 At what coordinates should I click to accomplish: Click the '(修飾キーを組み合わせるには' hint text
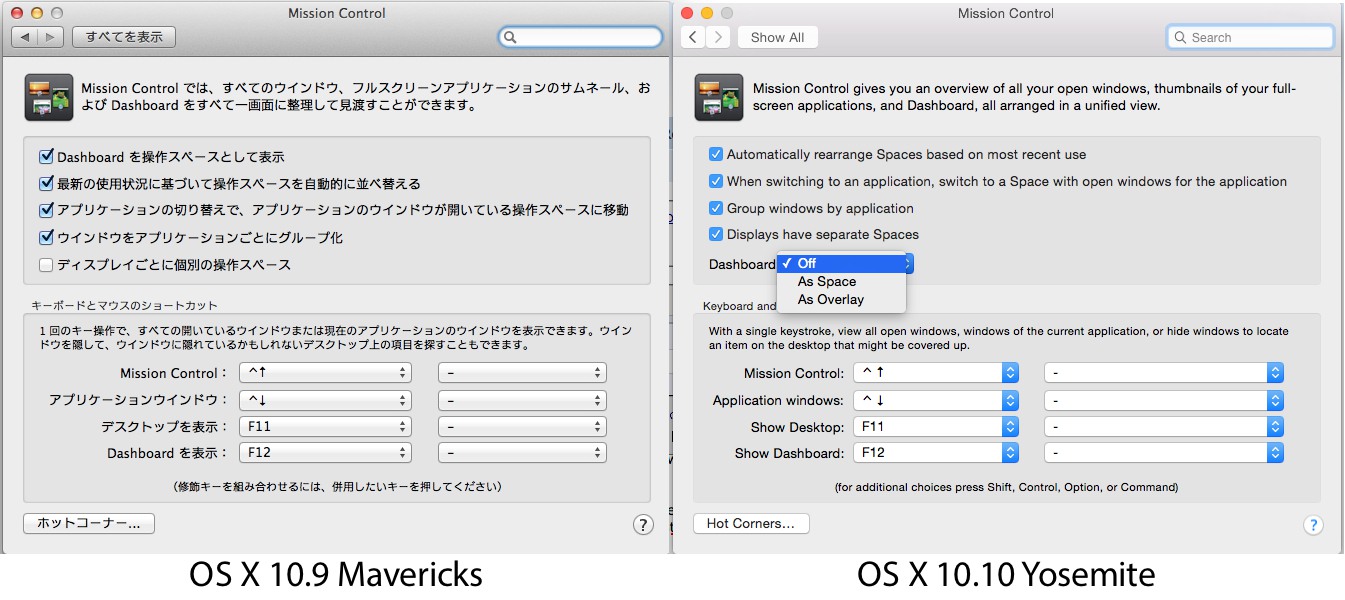click(x=337, y=487)
